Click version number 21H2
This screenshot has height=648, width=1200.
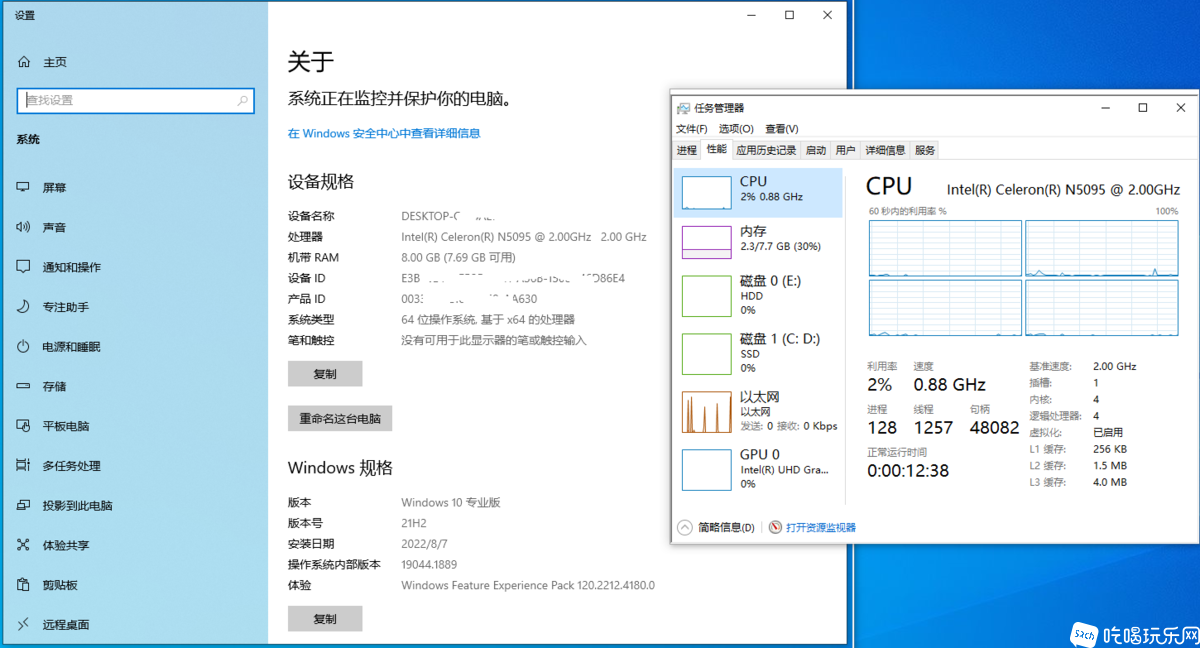[416, 523]
